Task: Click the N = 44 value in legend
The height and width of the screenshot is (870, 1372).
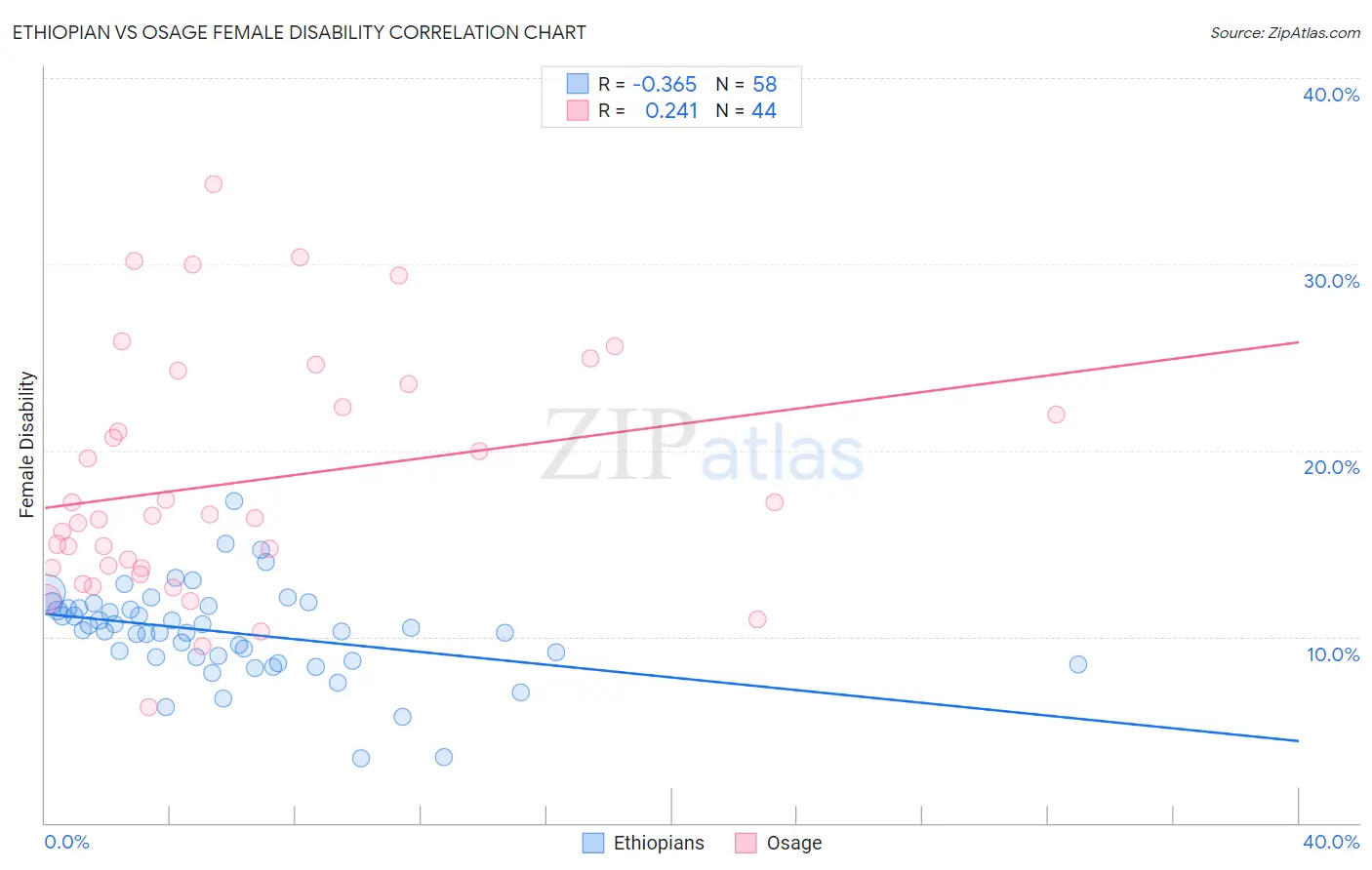Action: tap(747, 110)
